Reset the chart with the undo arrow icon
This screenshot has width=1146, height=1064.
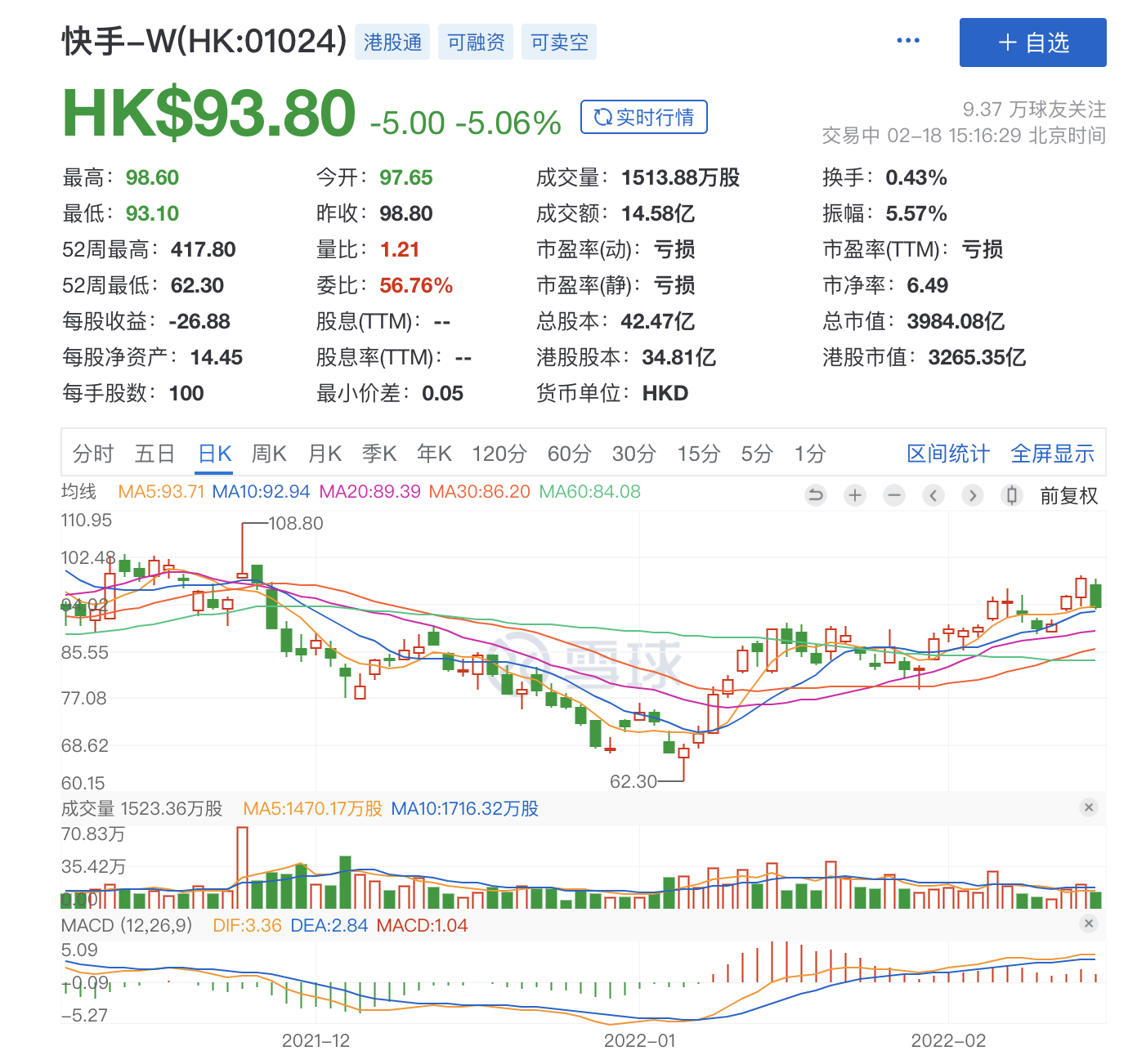point(816,495)
